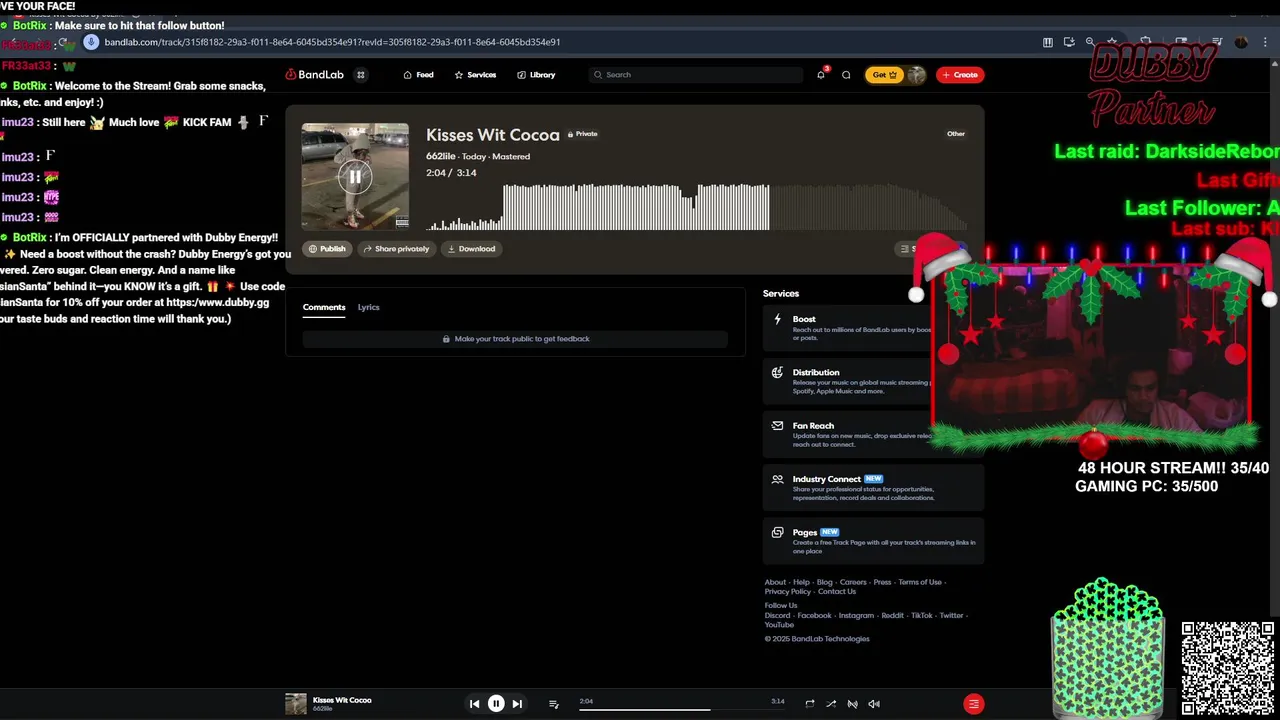
Task: Pause playback on the track cover art
Action: pyautogui.click(x=355, y=178)
